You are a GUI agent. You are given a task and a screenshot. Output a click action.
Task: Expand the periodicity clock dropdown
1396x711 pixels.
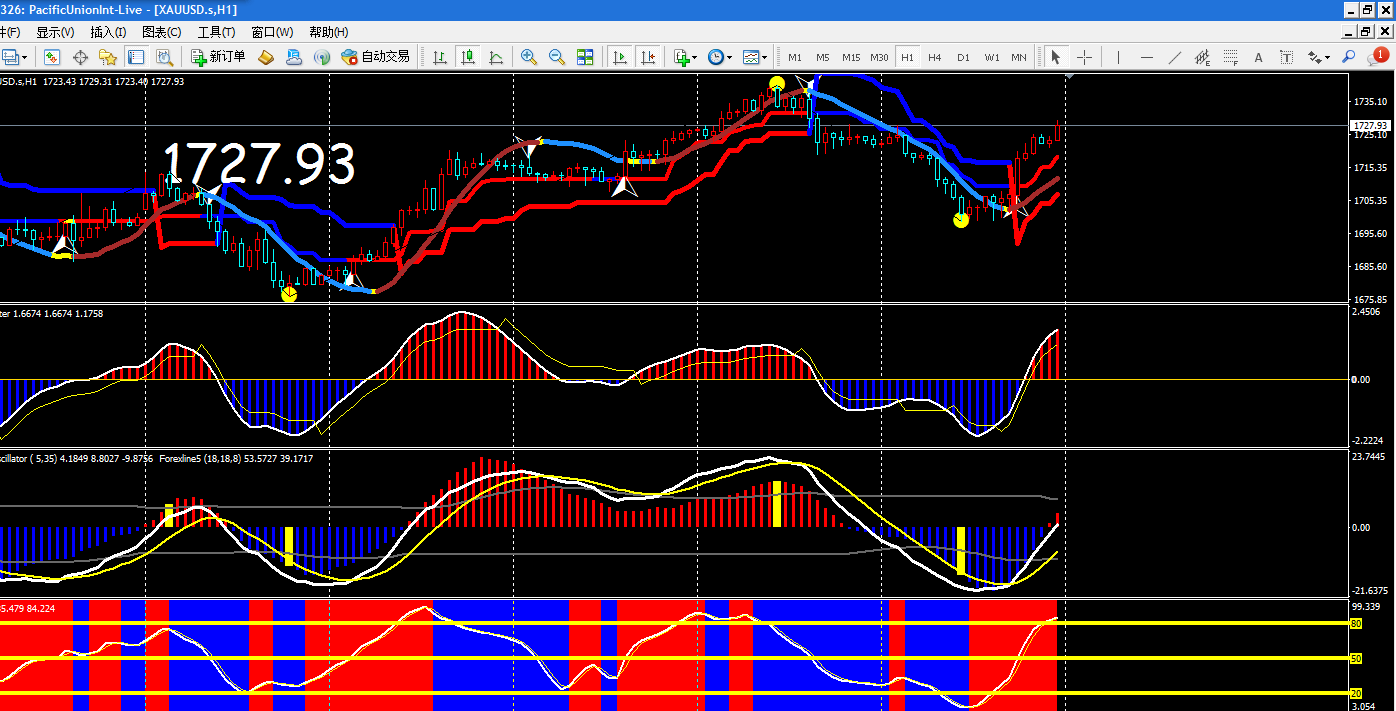click(x=720, y=57)
